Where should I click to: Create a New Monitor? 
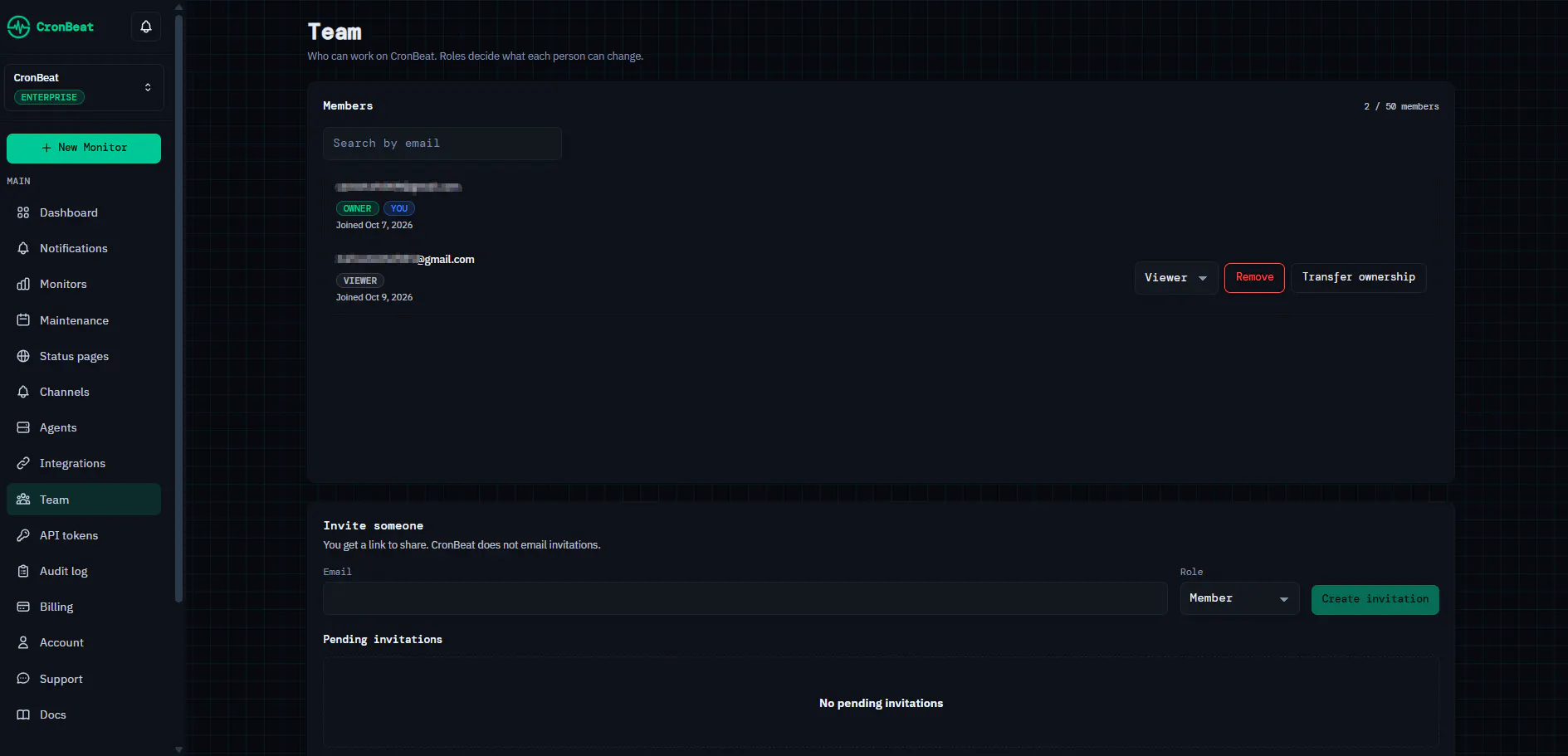[x=84, y=149]
